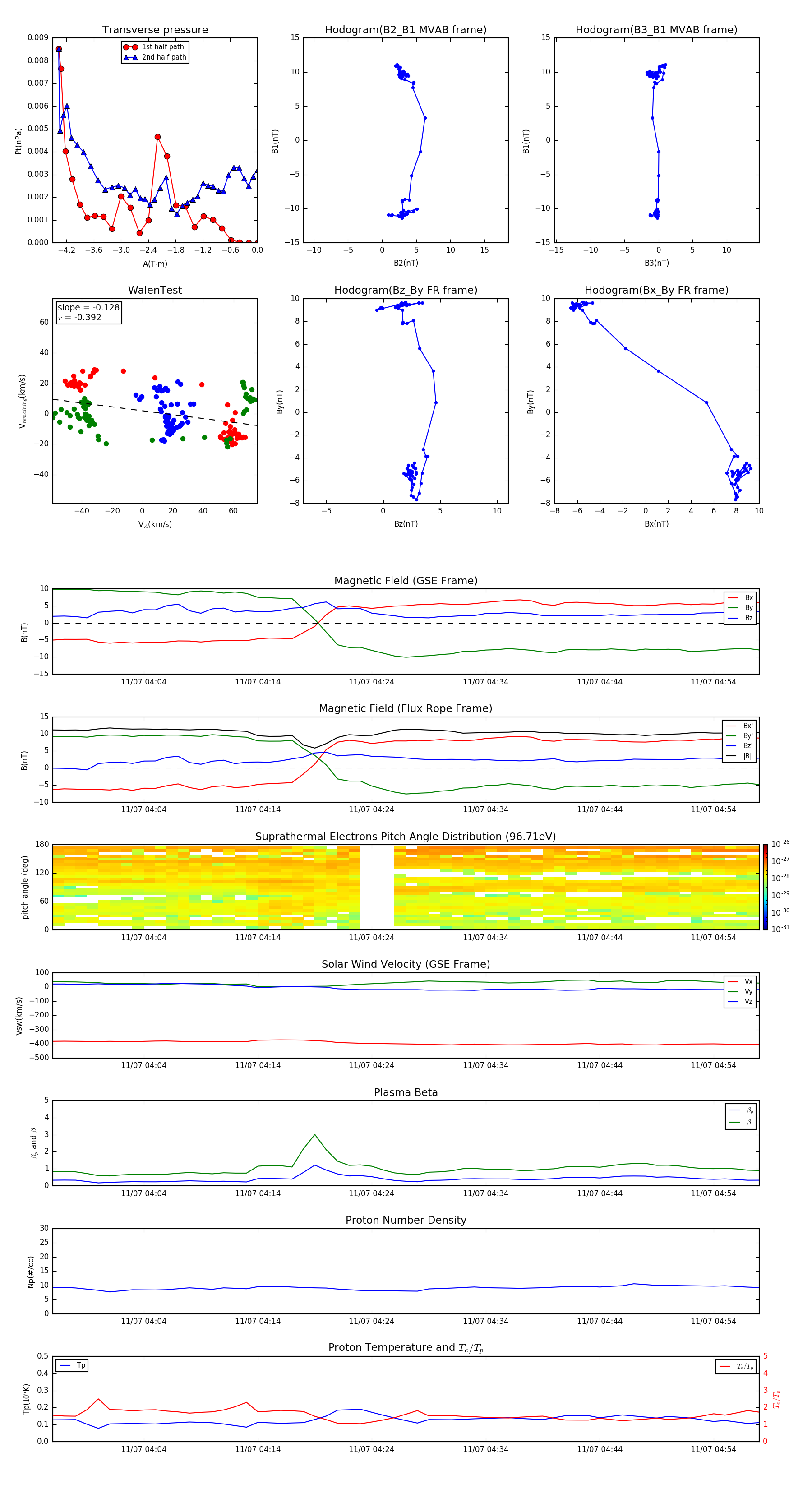Click the pitch angle intensity colorbar
Viewport: 812px width, 1489px height.
(765, 887)
